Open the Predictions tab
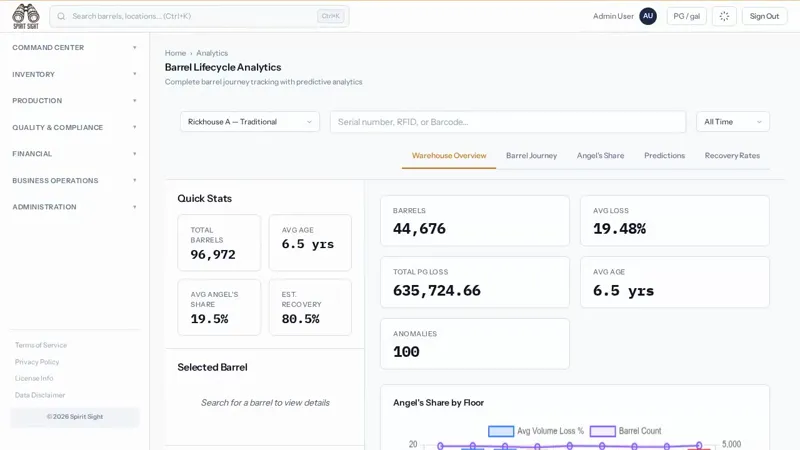The width and height of the screenshot is (800, 450). [664, 156]
